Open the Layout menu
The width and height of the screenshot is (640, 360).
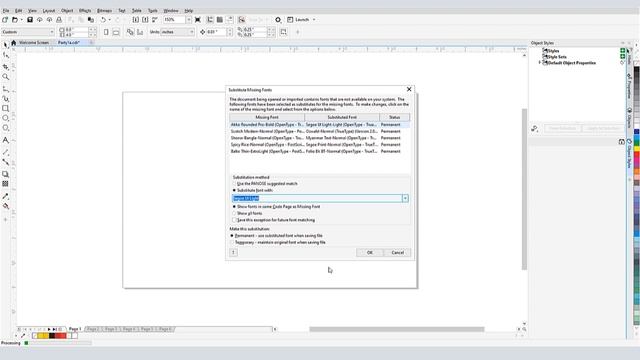[49, 11]
